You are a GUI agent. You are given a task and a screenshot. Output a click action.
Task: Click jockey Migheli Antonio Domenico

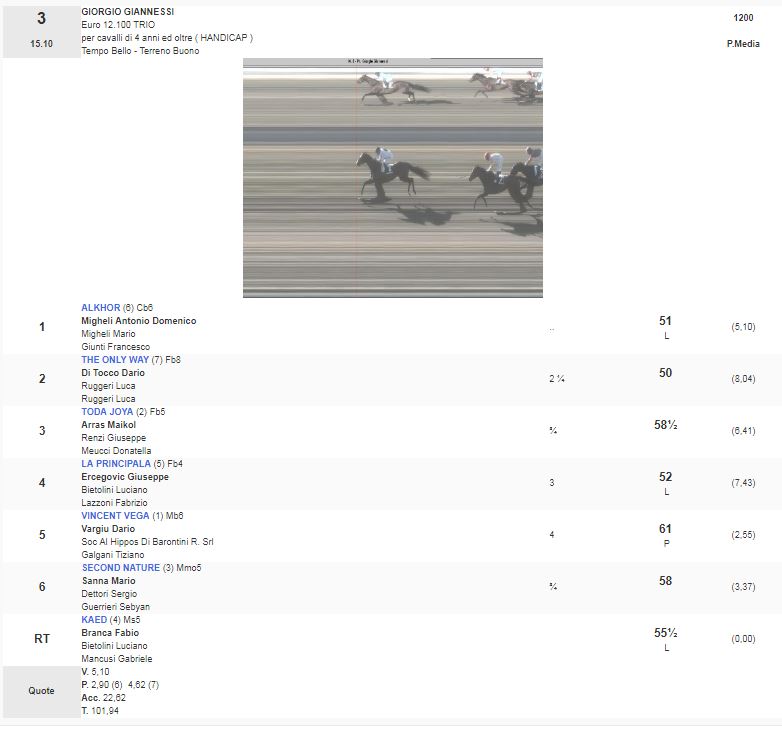[x=138, y=321]
